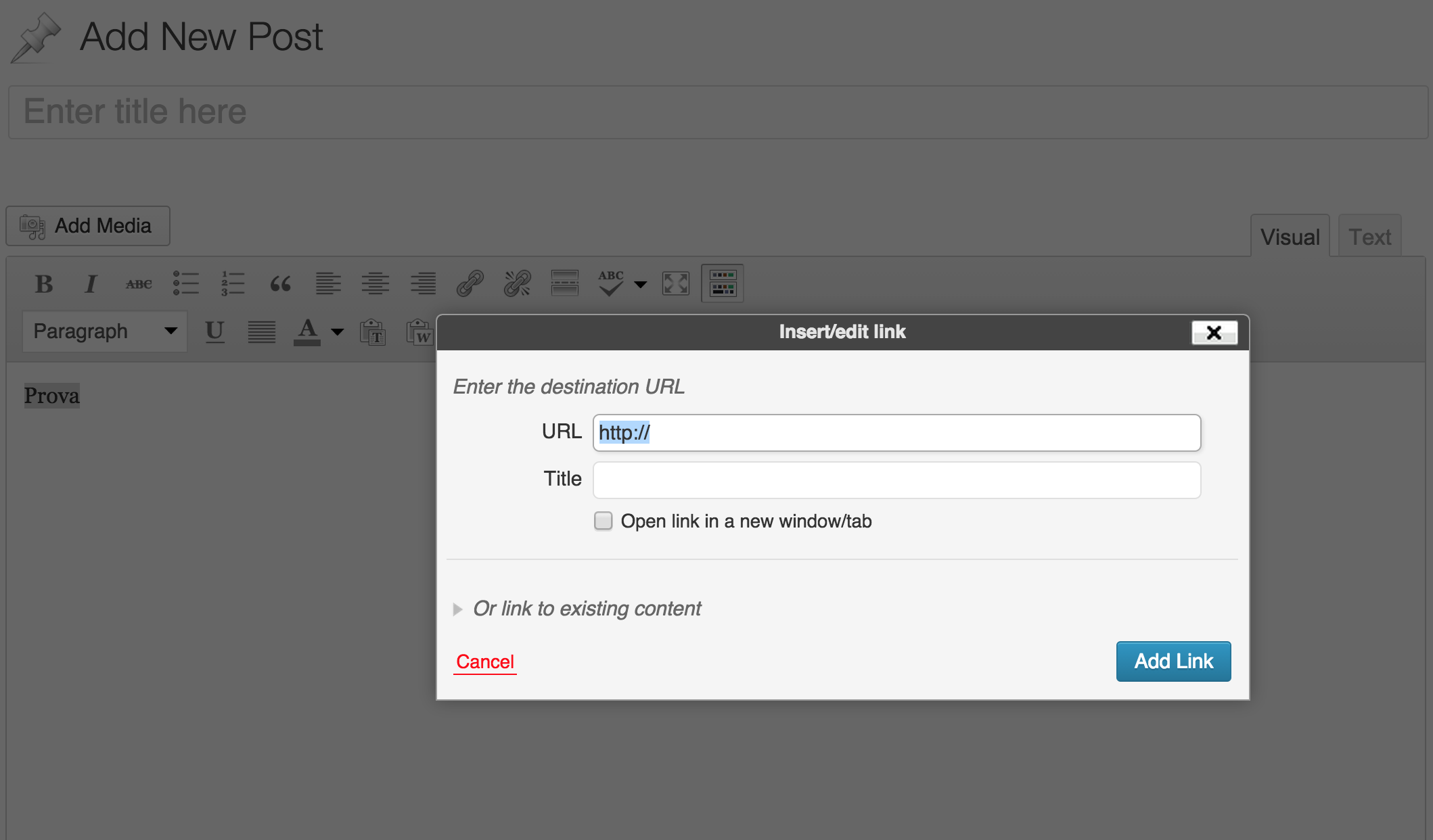1433x840 pixels.
Task: Click into the link Title field
Action: point(896,480)
